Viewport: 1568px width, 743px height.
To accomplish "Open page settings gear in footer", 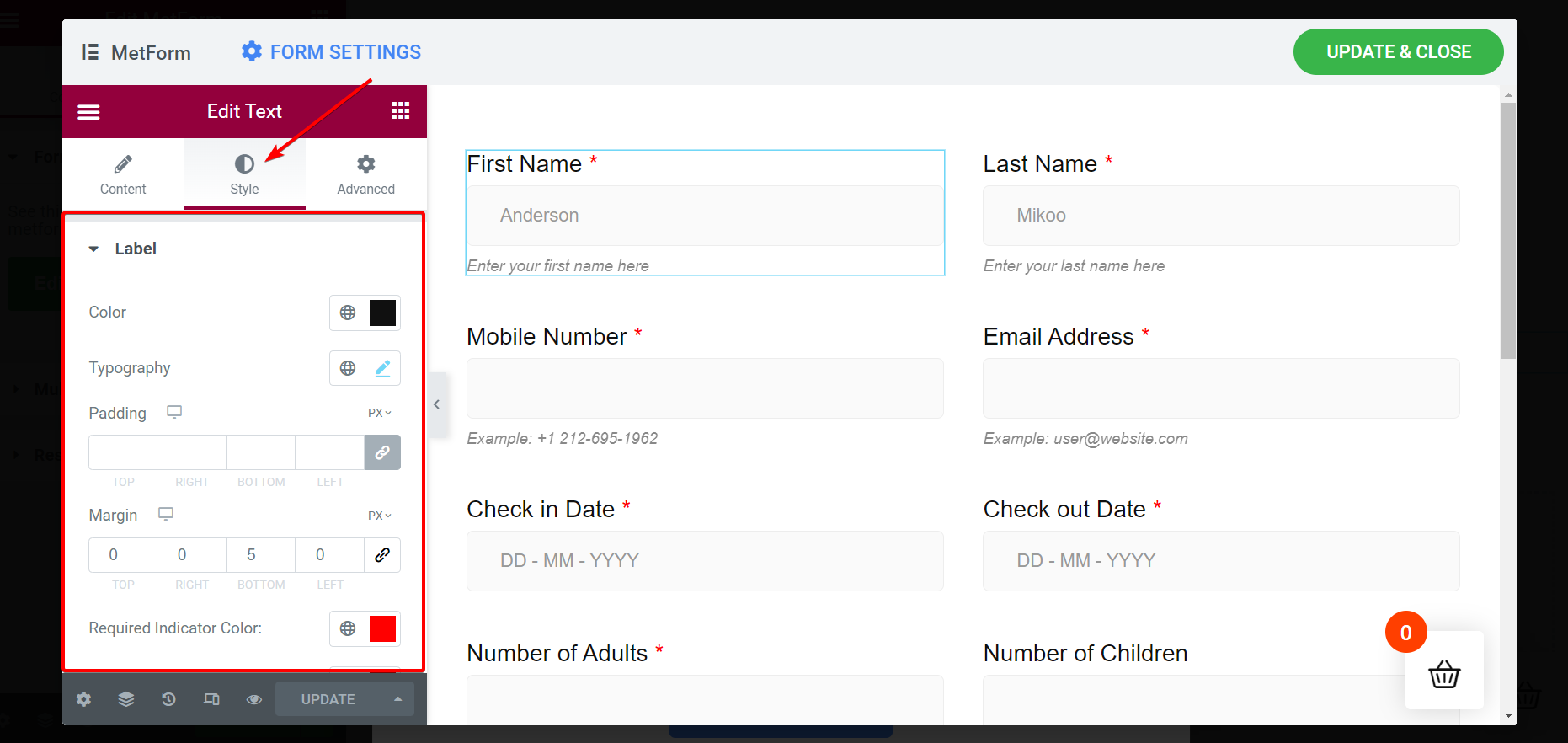I will pyautogui.click(x=83, y=699).
